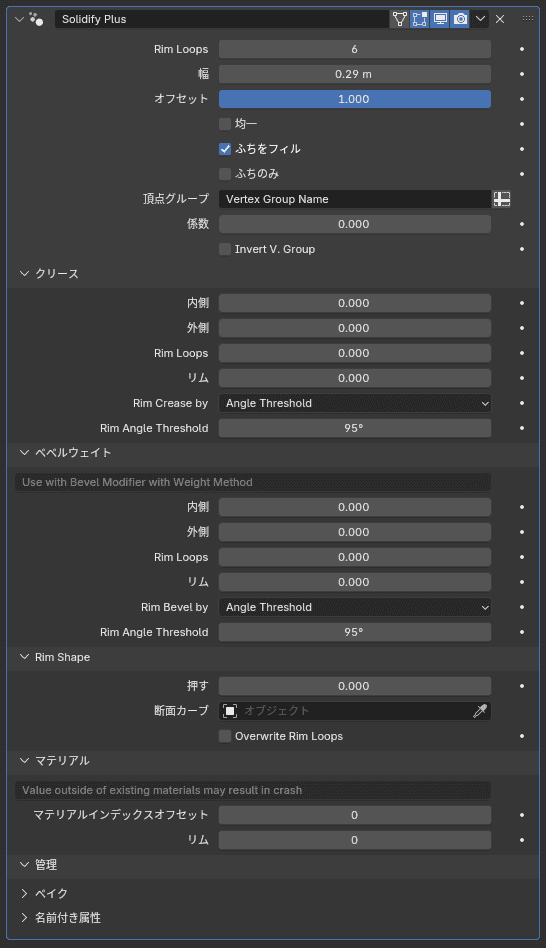Enable the 均一 checkbox
Viewport: 546px width, 948px height.
[x=225, y=124]
